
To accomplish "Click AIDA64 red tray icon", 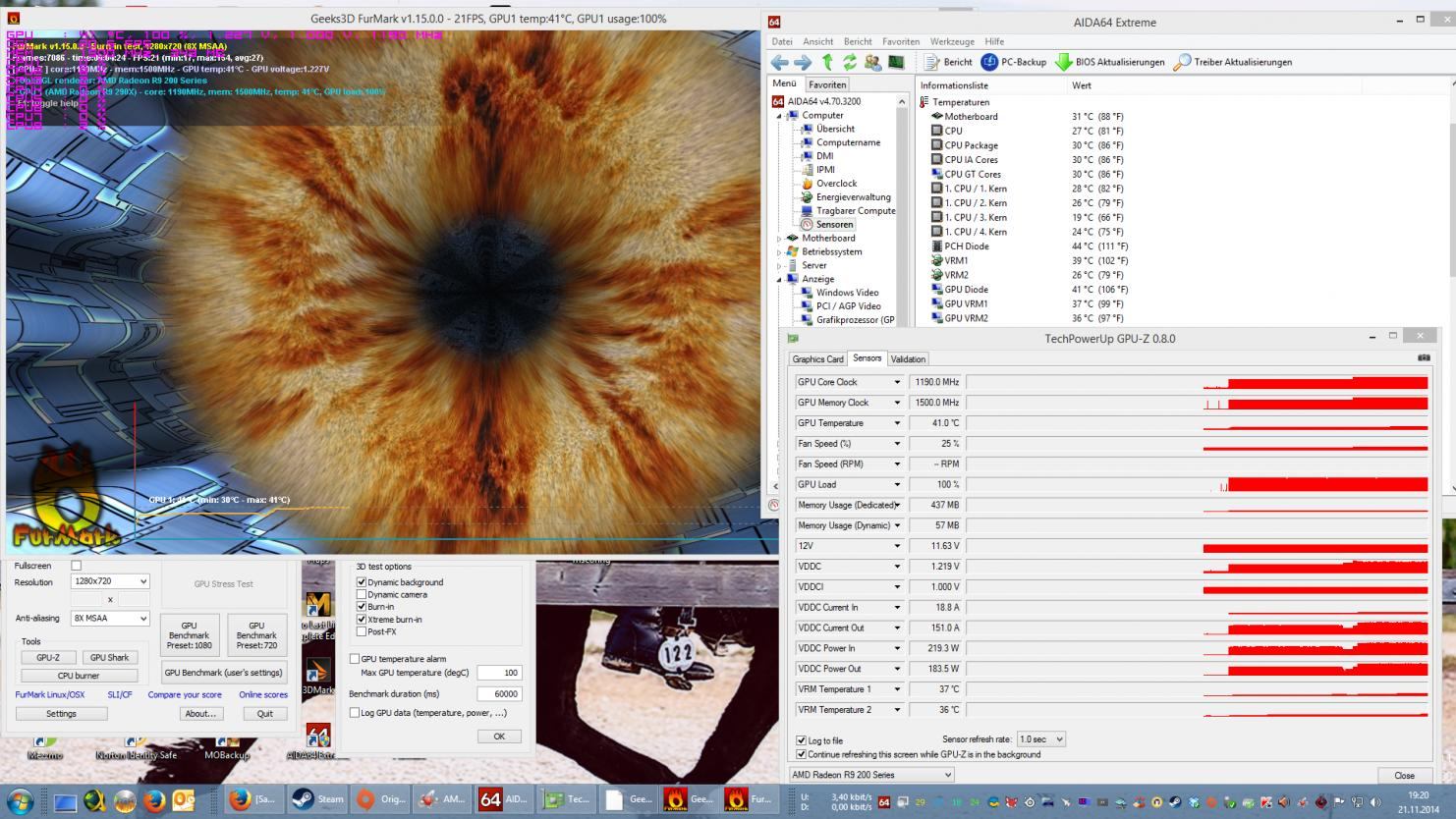I will point(884,802).
